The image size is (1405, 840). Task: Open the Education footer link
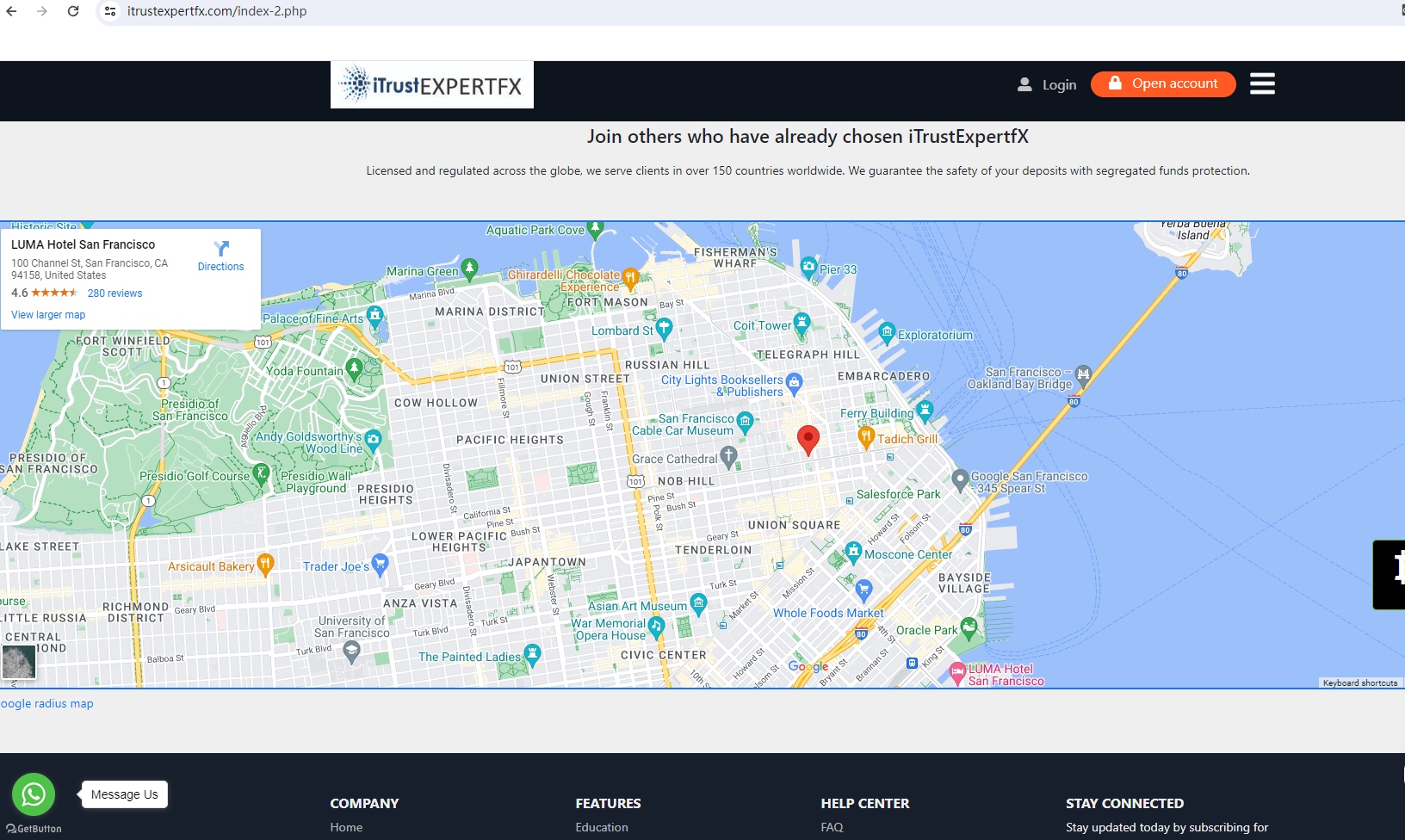pos(602,828)
